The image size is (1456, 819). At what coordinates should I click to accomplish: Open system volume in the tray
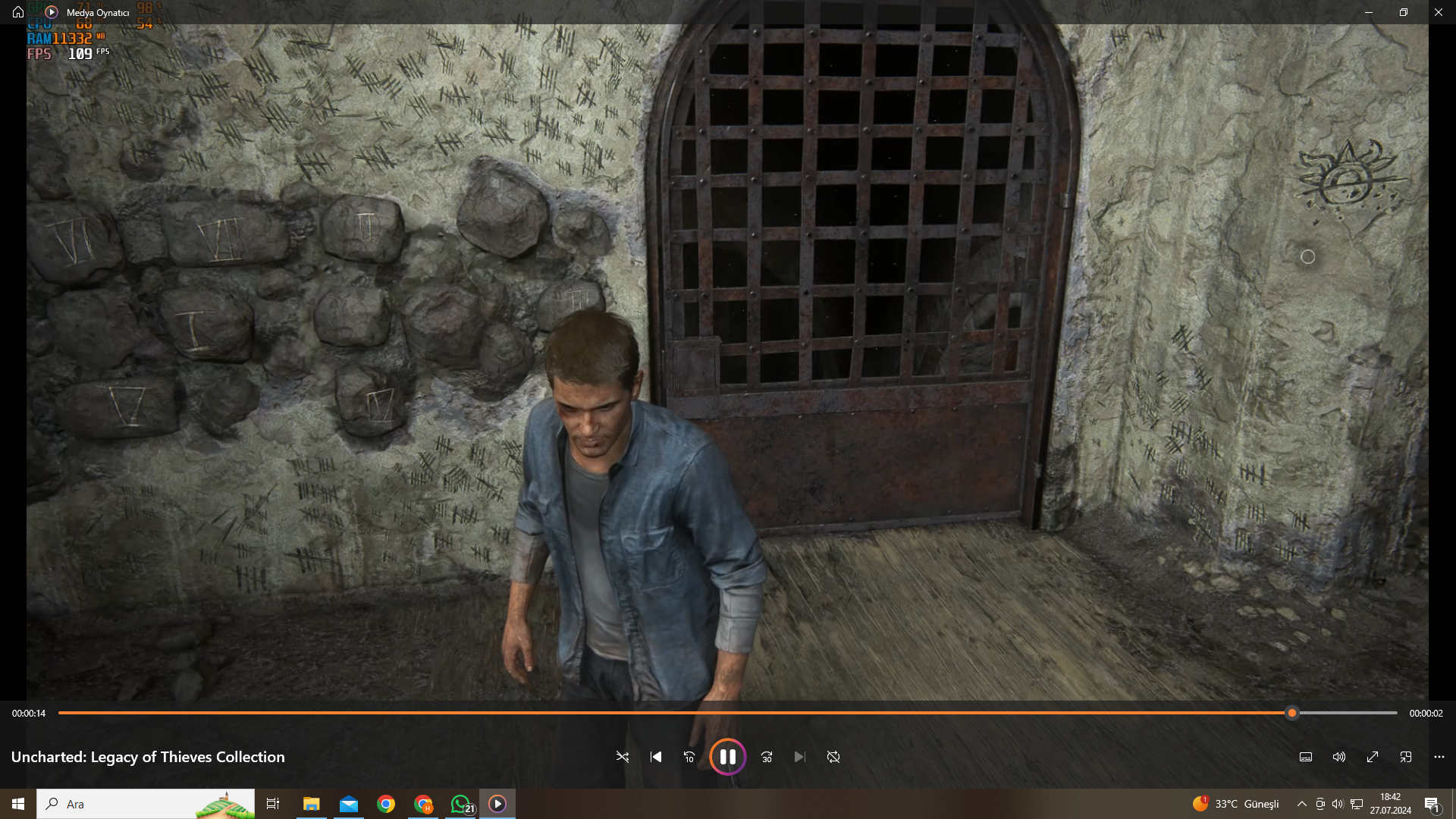pyautogui.click(x=1338, y=804)
